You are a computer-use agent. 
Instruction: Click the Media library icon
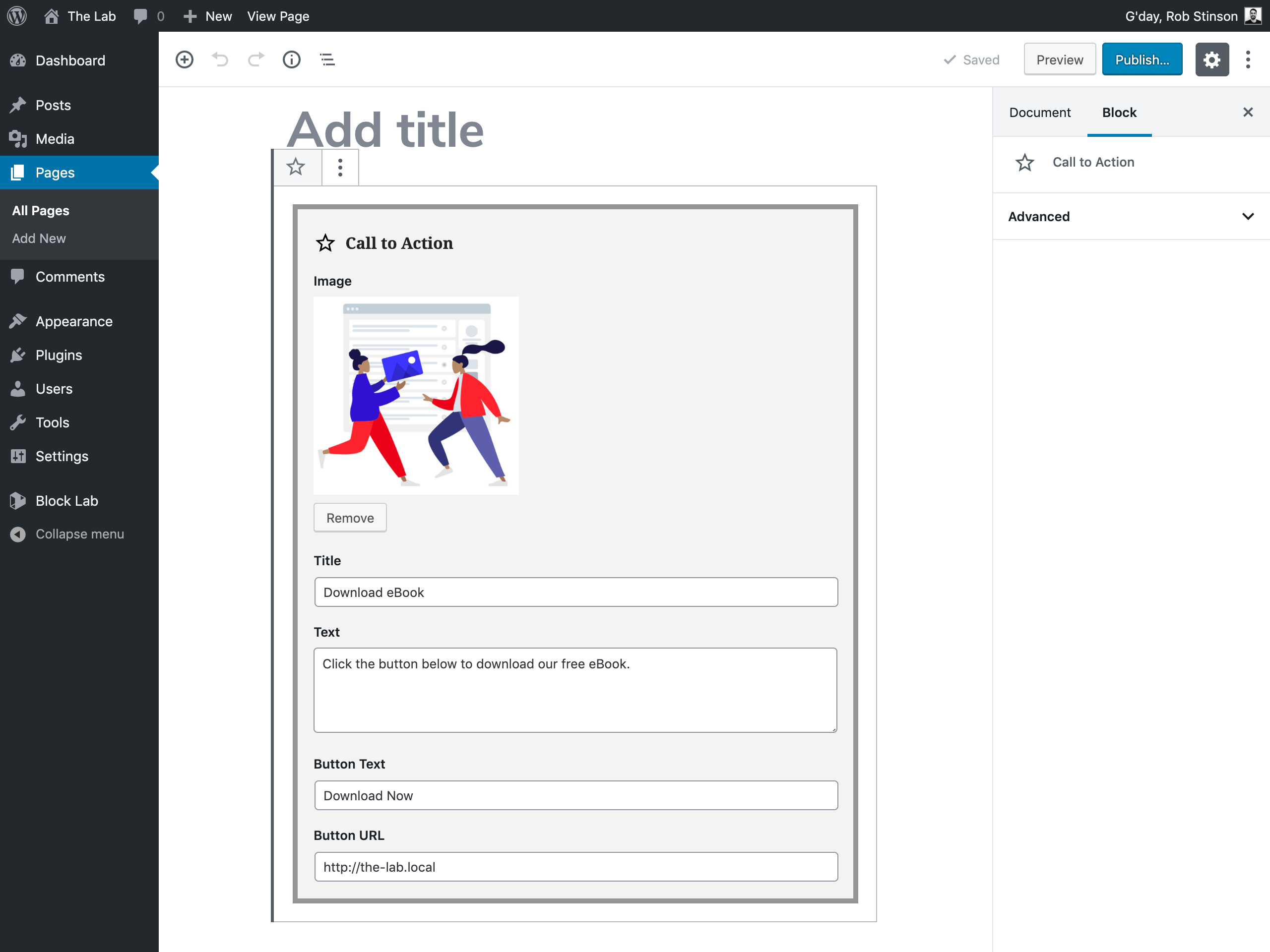(x=18, y=139)
